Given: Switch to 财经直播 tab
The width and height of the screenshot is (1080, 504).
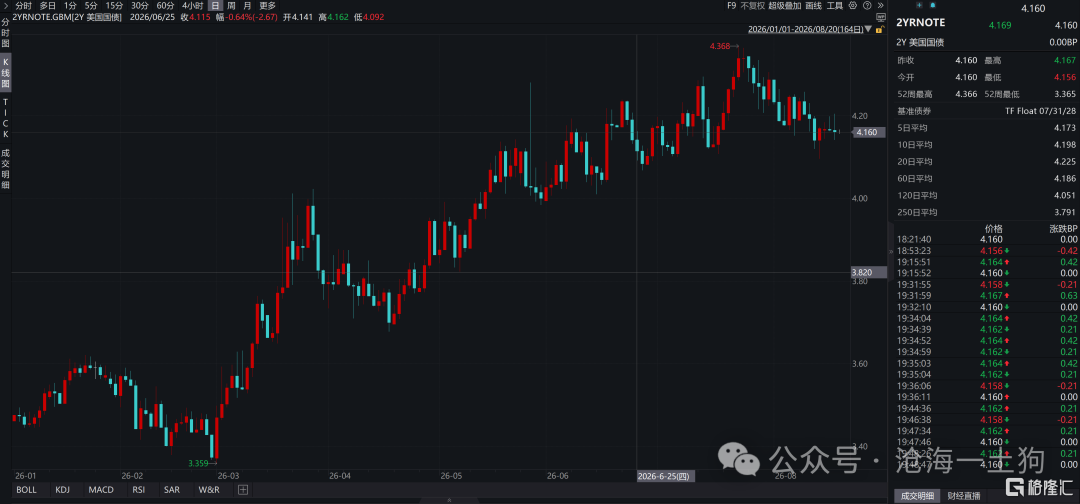Looking at the screenshot, I should coord(962,496).
